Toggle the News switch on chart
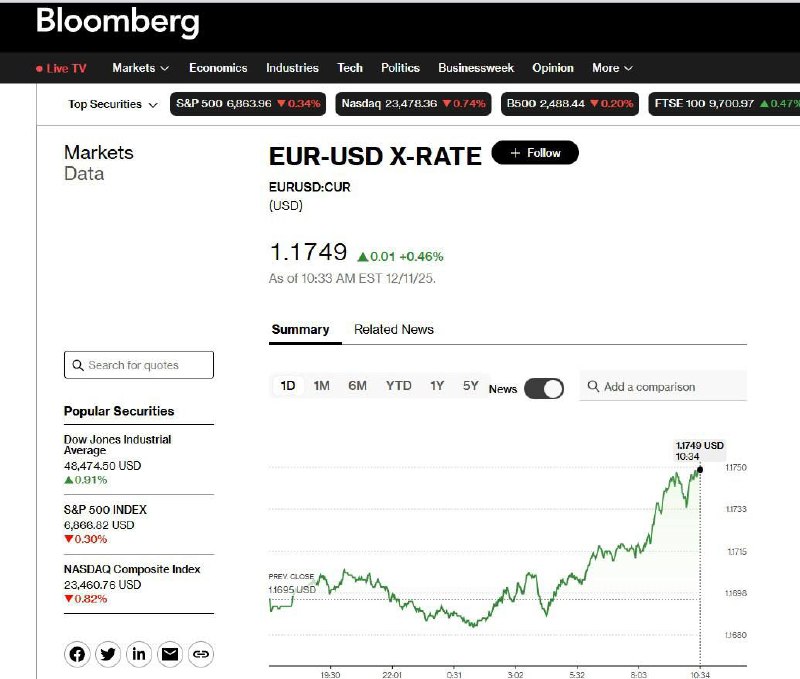This screenshot has height=679, width=800. click(544, 388)
